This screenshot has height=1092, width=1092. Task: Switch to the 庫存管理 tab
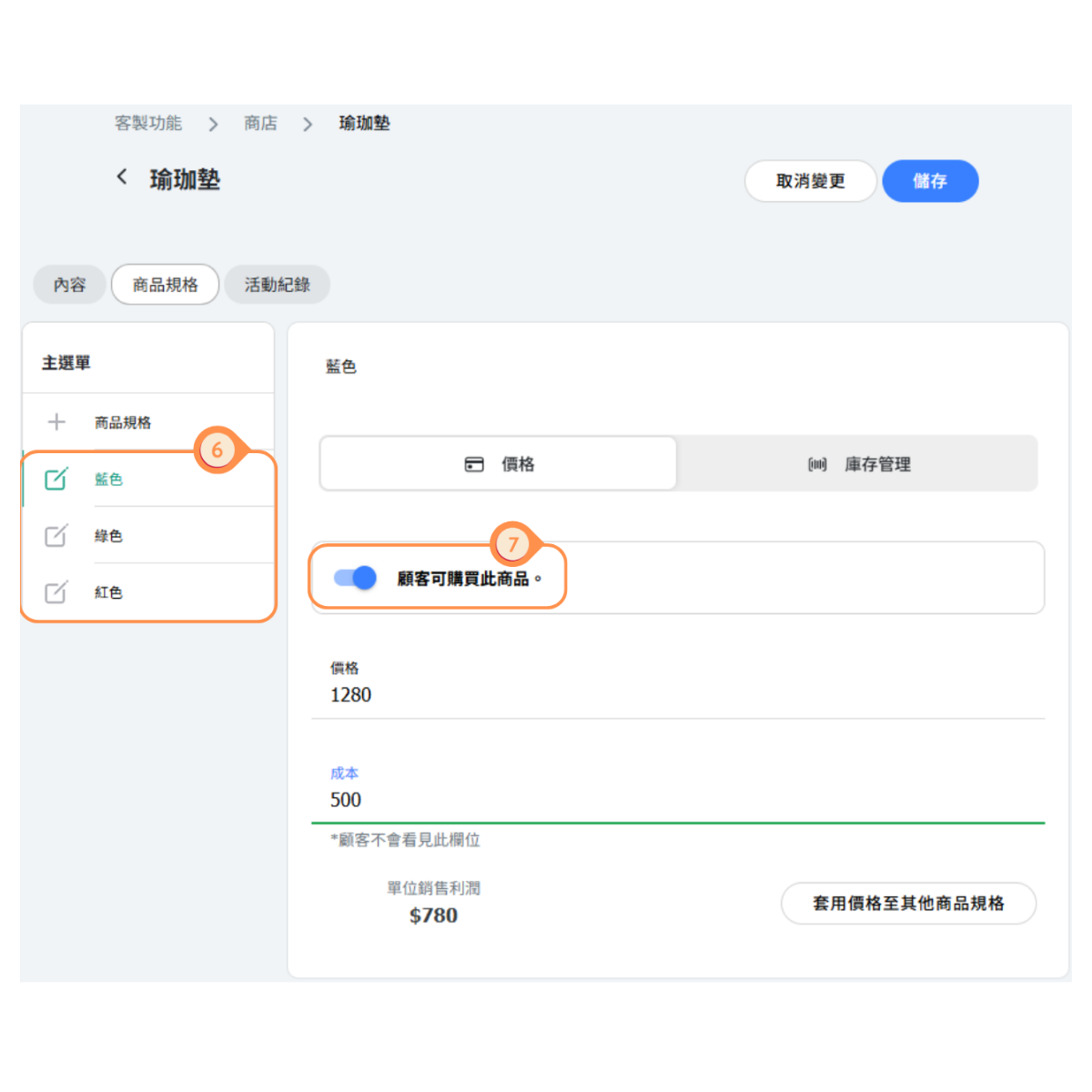857,465
